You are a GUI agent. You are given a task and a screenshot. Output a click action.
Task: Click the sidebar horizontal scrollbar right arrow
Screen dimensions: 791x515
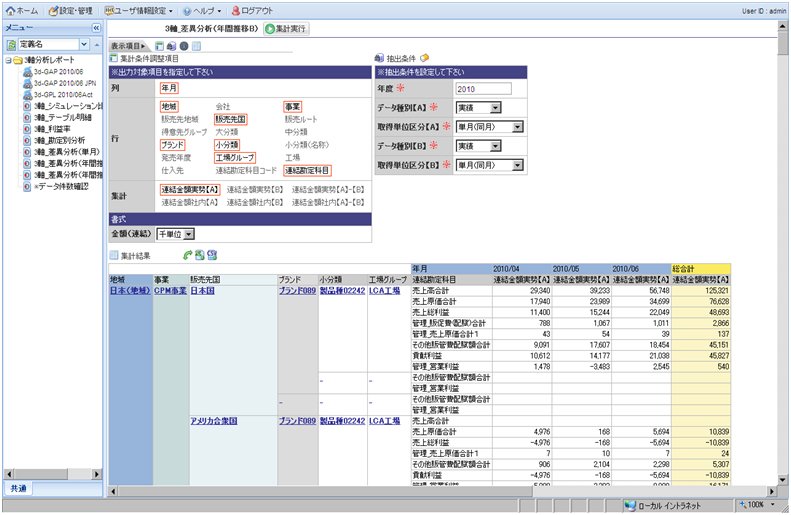(96, 474)
